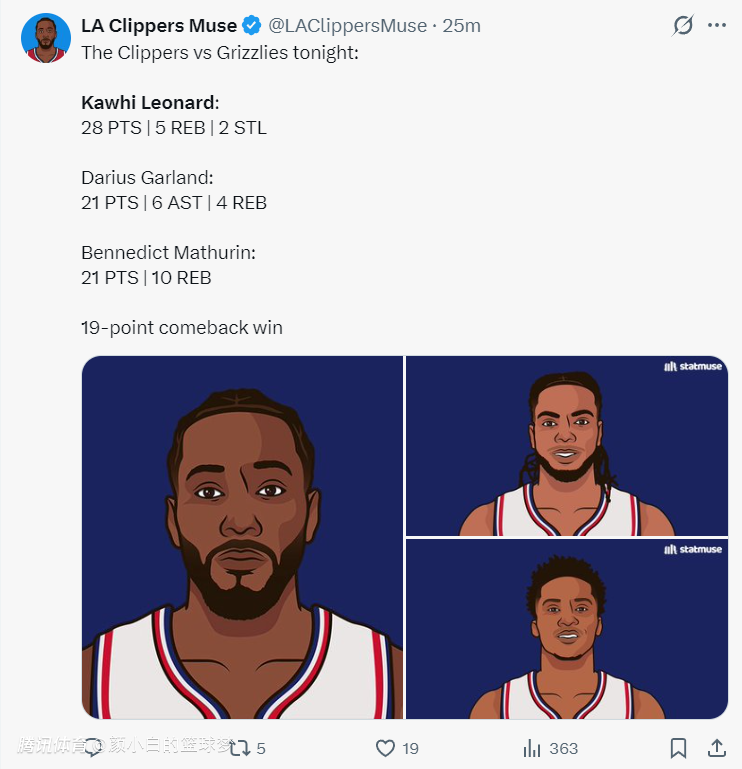
Task: Like the post with the heart icon
Action: [x=385, y=748]
